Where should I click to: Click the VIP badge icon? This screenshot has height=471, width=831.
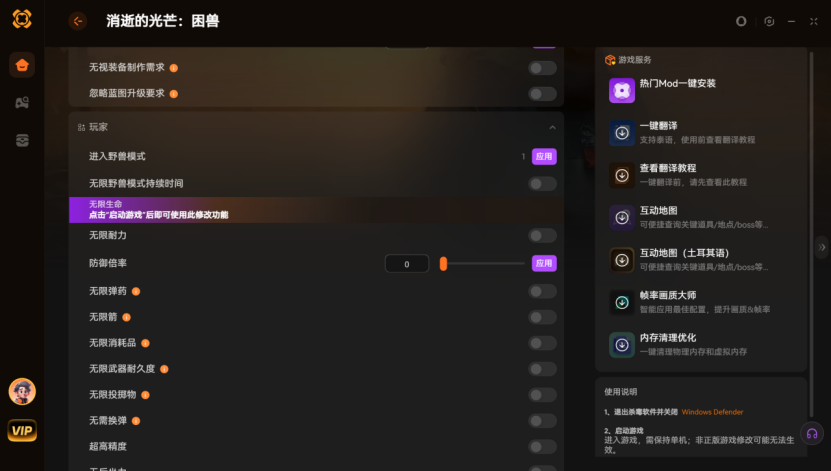click(22, 430)
